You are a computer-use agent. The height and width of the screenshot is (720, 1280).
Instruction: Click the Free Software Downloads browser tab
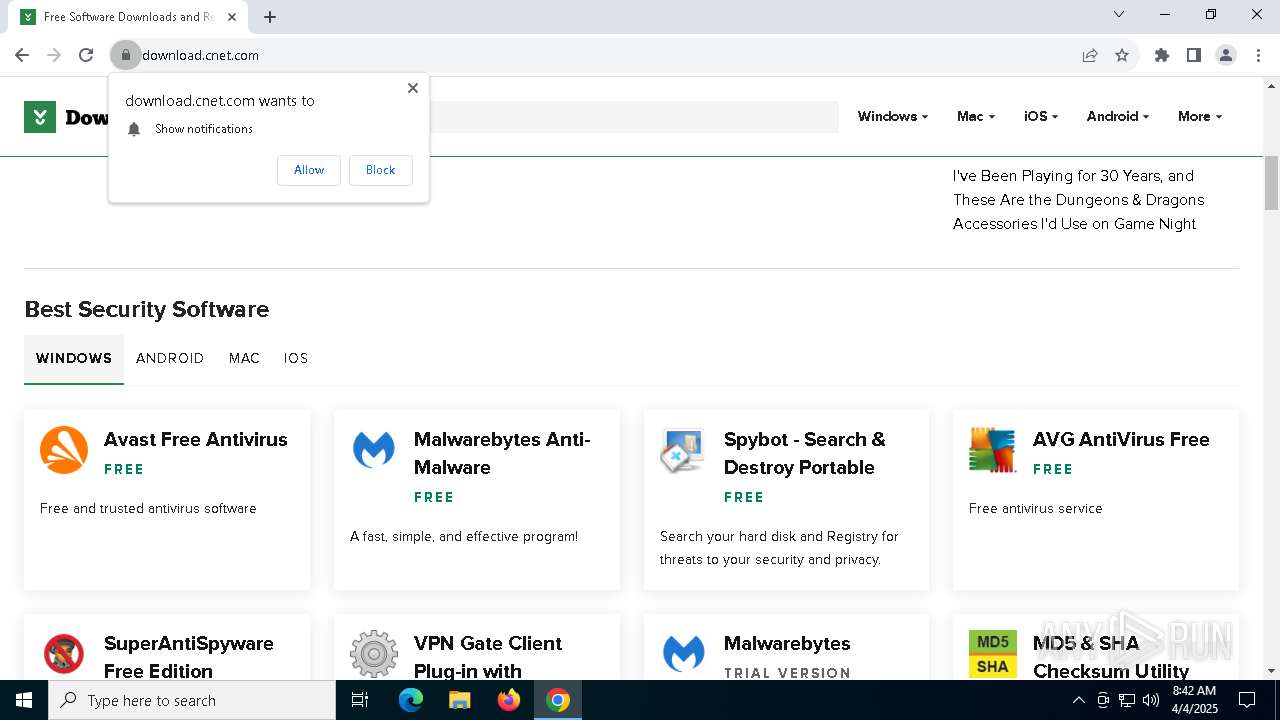pos(130,17)
